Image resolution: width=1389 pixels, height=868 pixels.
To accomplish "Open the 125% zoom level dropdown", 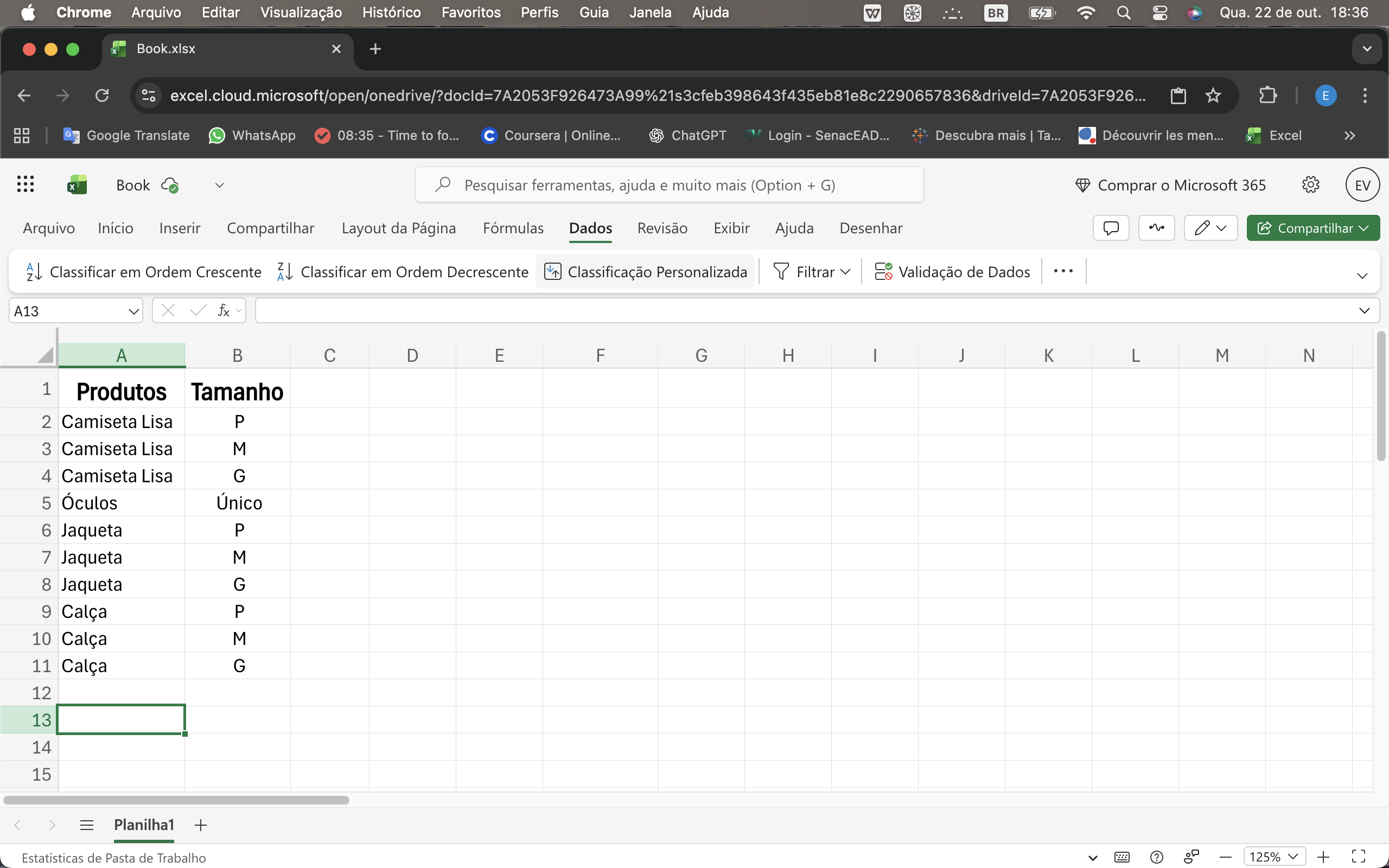I will click(x=1273, y=857).
